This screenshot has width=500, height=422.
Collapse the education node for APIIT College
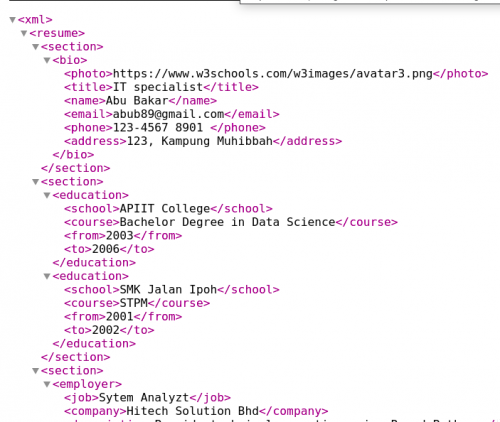pos(47,195)
